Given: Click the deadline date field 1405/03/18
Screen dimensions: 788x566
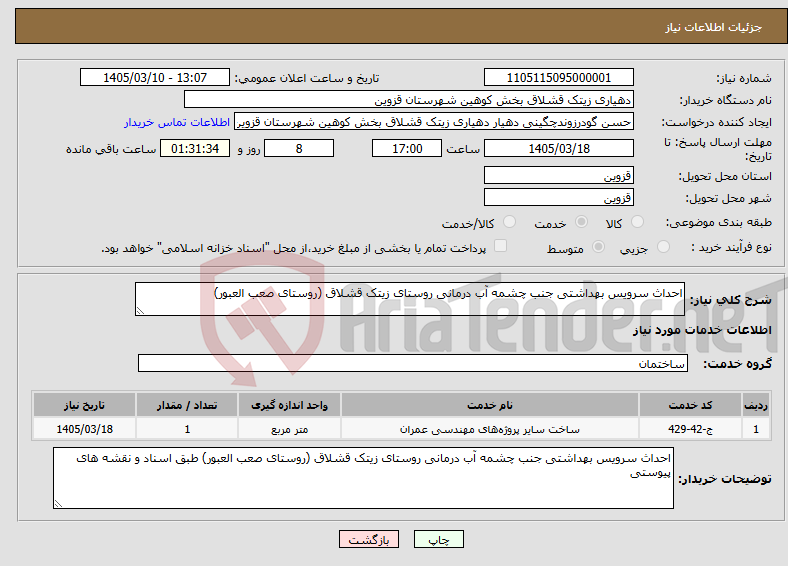Looking at the screenshot, I should (558, 148).
